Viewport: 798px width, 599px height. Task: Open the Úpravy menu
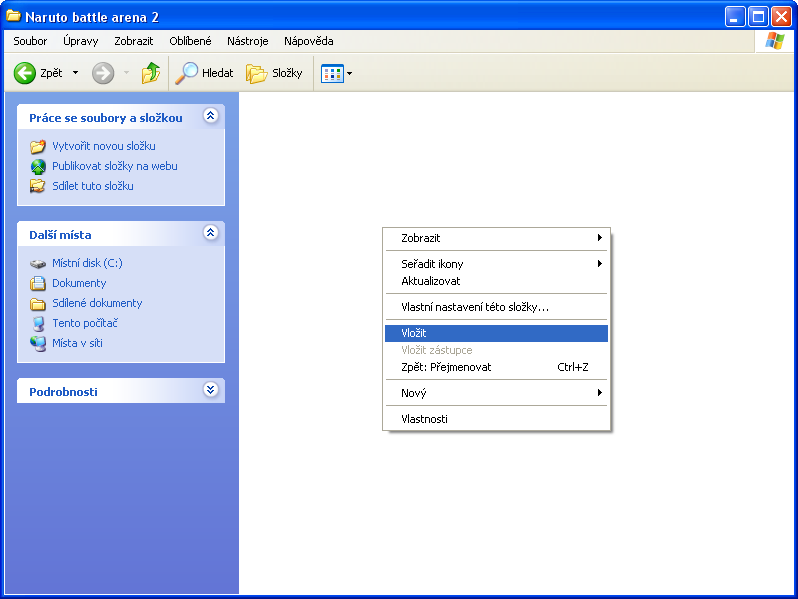[80, 41]
